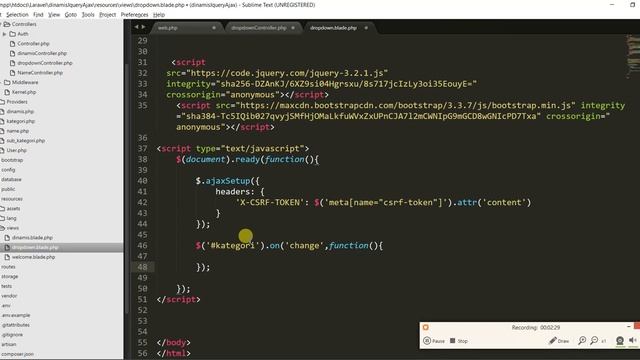The height and width of the screenshot is (360, 640).
Task: Open Controller.php in sidebar
Action: (33, 44)
